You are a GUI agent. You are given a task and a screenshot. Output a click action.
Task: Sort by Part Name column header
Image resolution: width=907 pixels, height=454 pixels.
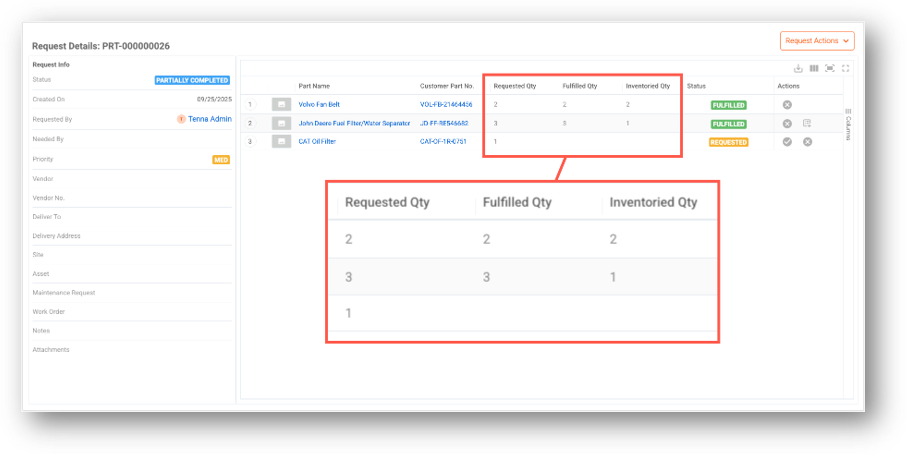coord(314,86)
